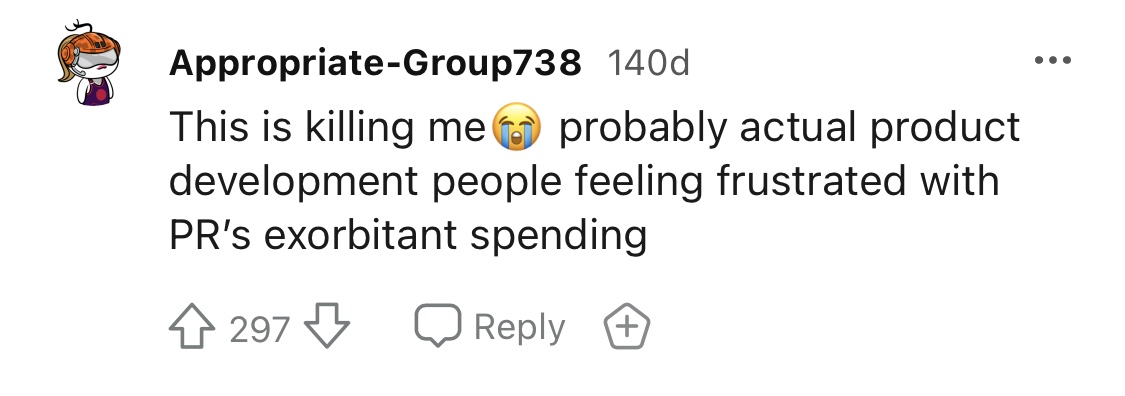Click the 140d timestamp permalink
1125x396 pixels.
pos(649,63)
